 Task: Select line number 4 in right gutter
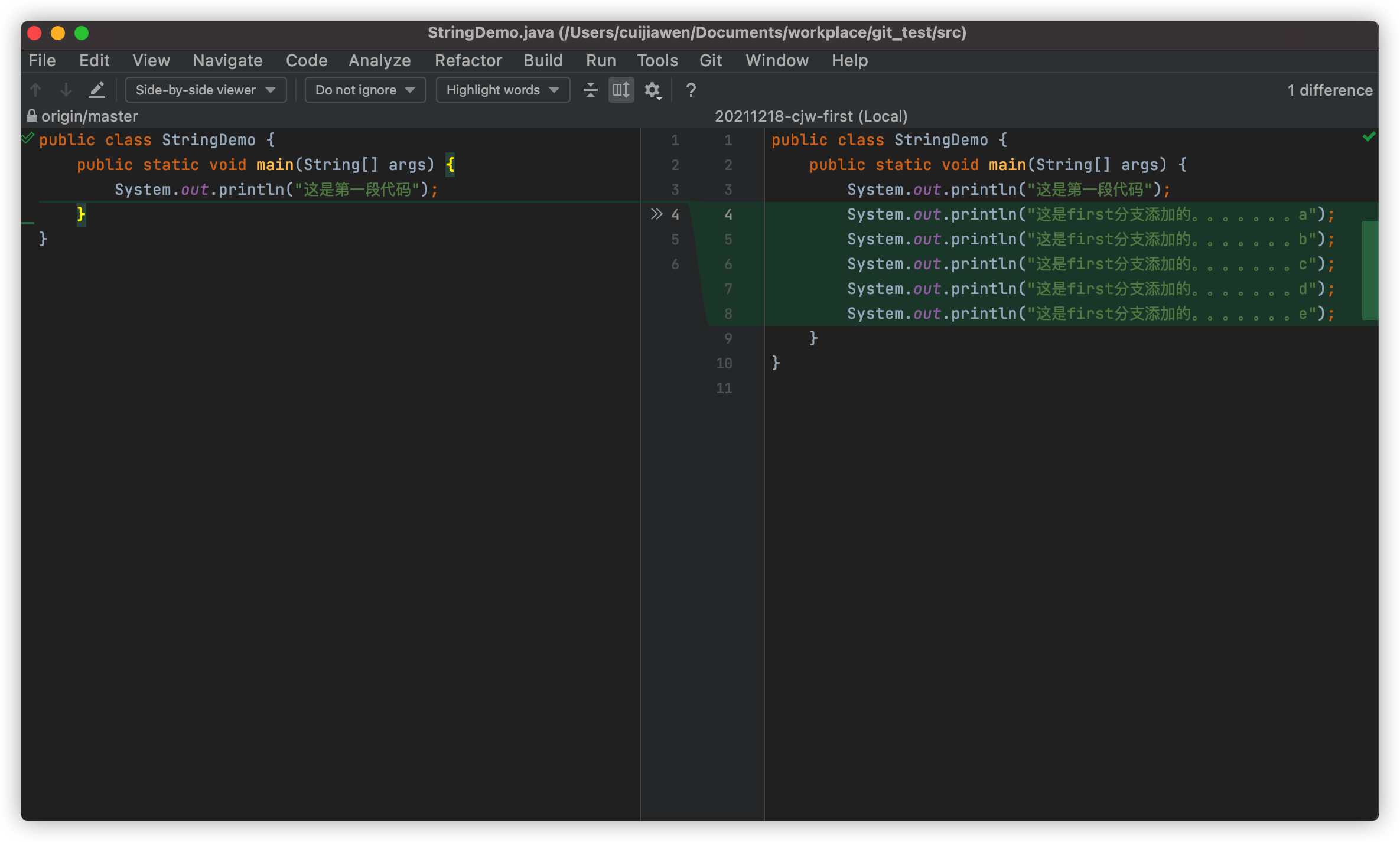click(x=728, y=214)
